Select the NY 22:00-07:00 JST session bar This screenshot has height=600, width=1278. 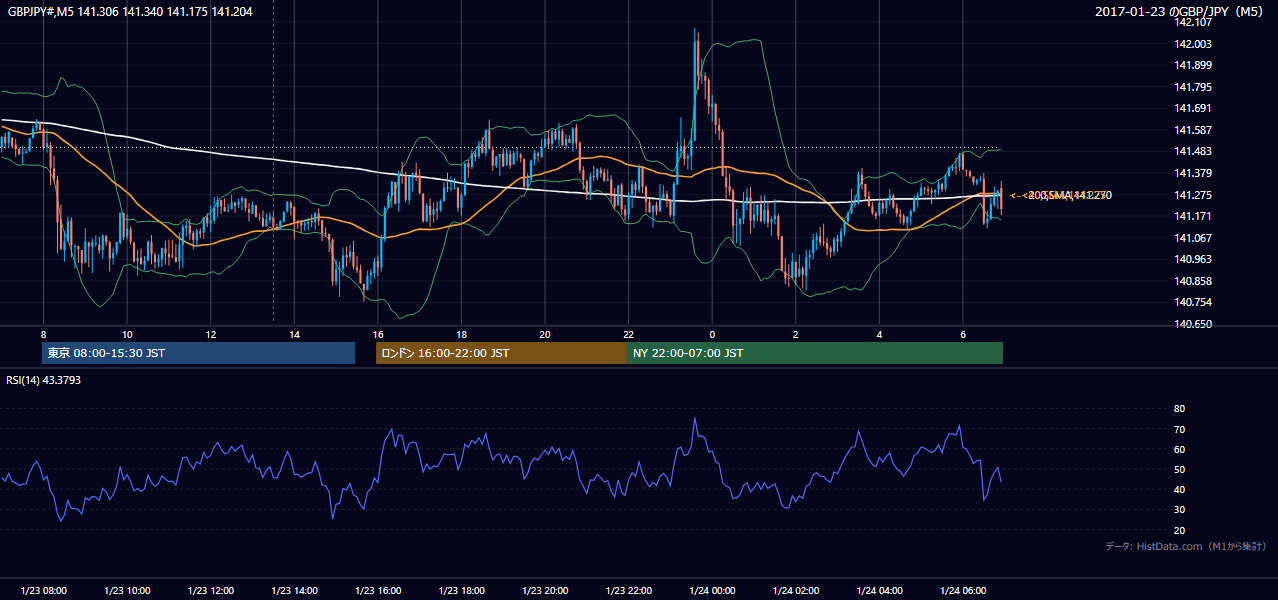(815, 353)
